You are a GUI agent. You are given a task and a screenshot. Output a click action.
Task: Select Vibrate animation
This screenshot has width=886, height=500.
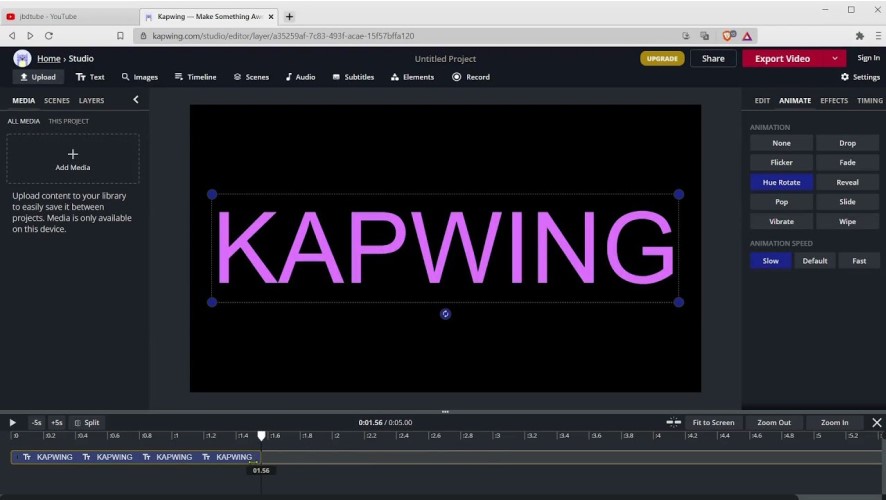pos(781,221)
